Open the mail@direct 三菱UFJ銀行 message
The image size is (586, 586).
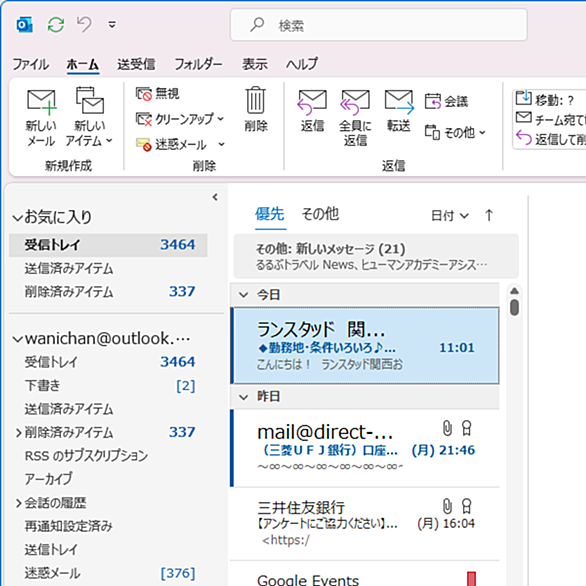tap(365, 448)
